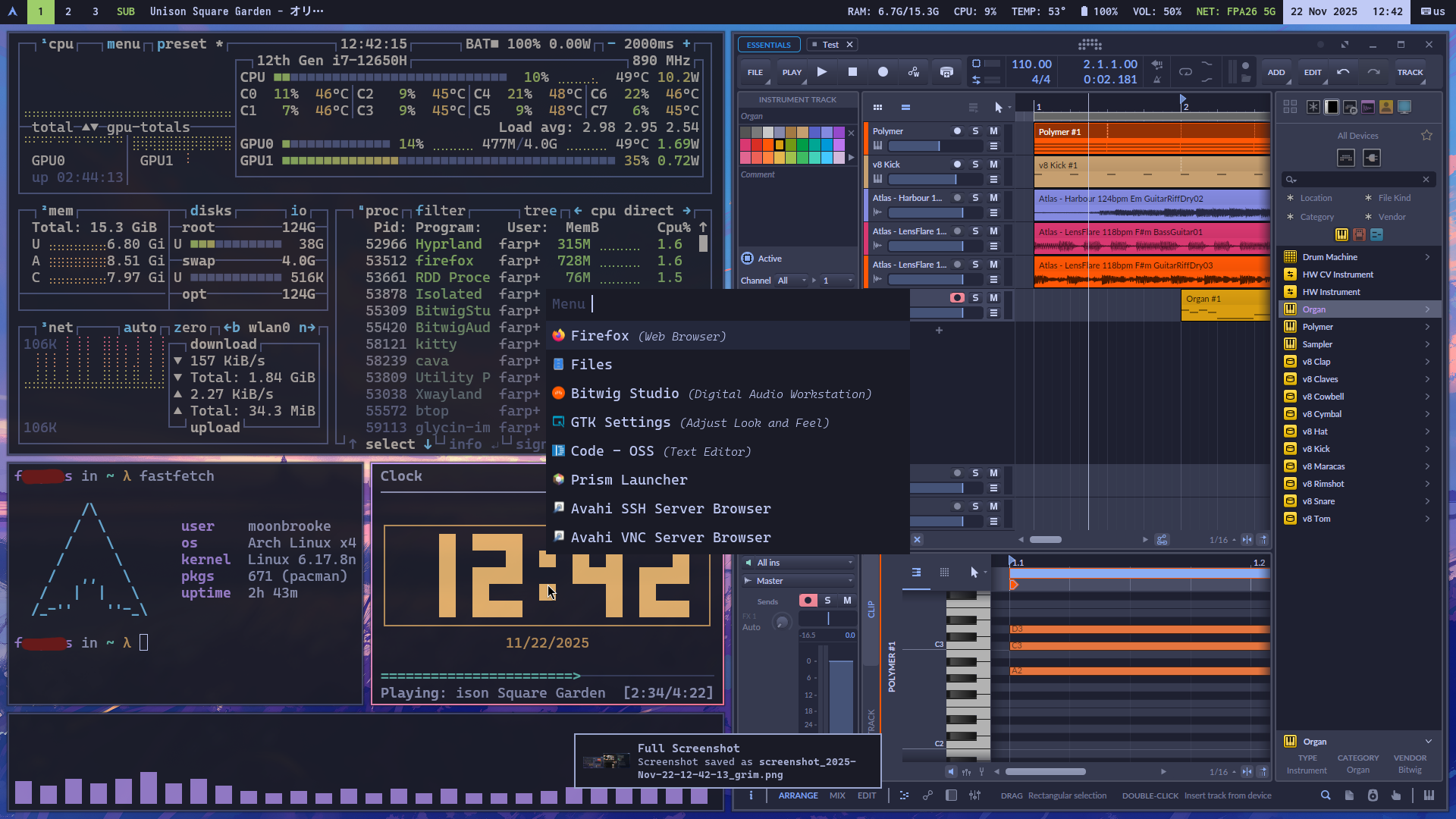Click the favorites star beside All Devices
This screenshot has height=819, width=1456.
1426,136
